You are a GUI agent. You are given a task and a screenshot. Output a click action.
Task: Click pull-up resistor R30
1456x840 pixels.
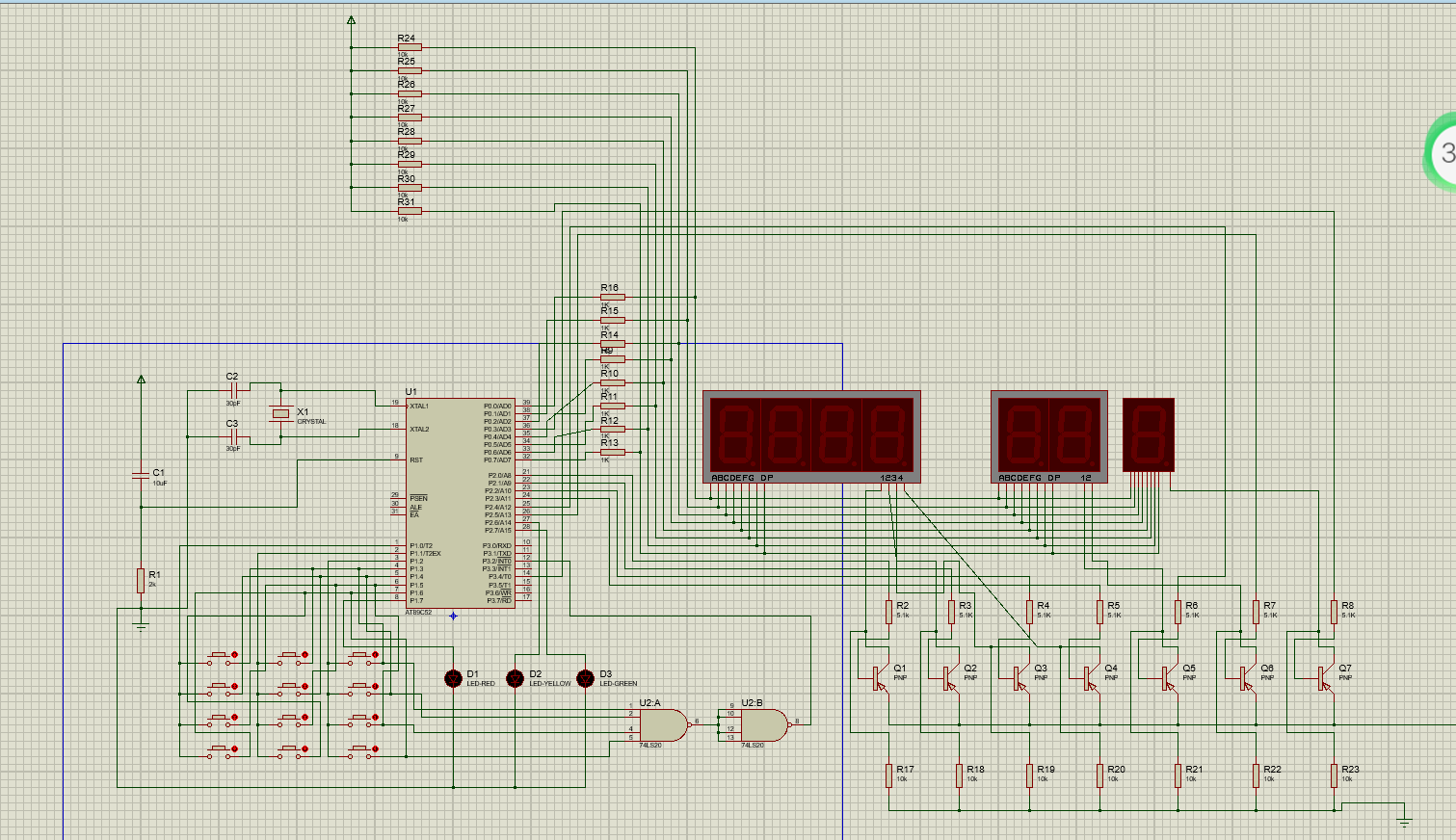pyautogui.click(x=410, y=188)
